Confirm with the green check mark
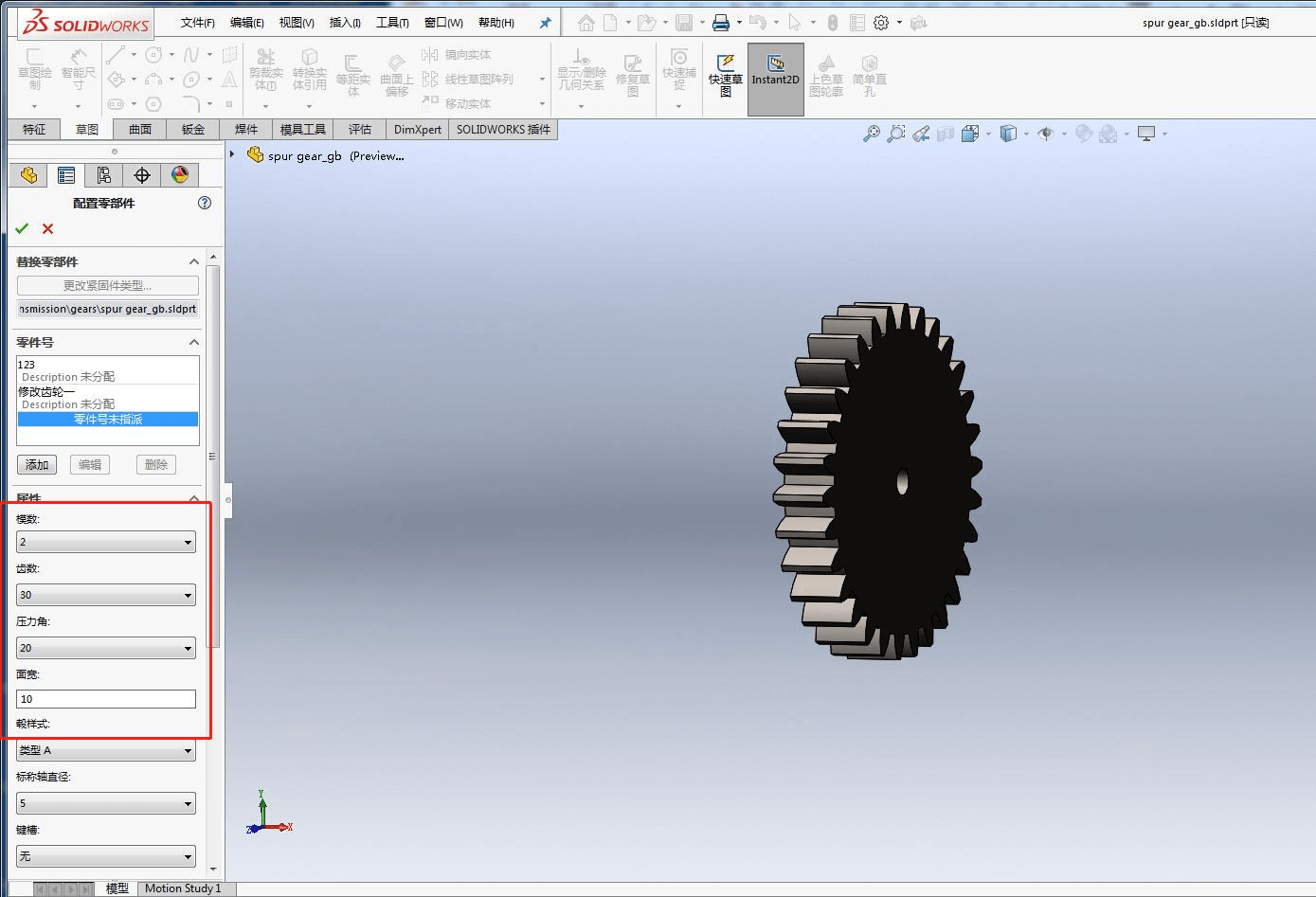Image resolution: width=1316 pixels, height=897 pixels. (x=23, y=228)
